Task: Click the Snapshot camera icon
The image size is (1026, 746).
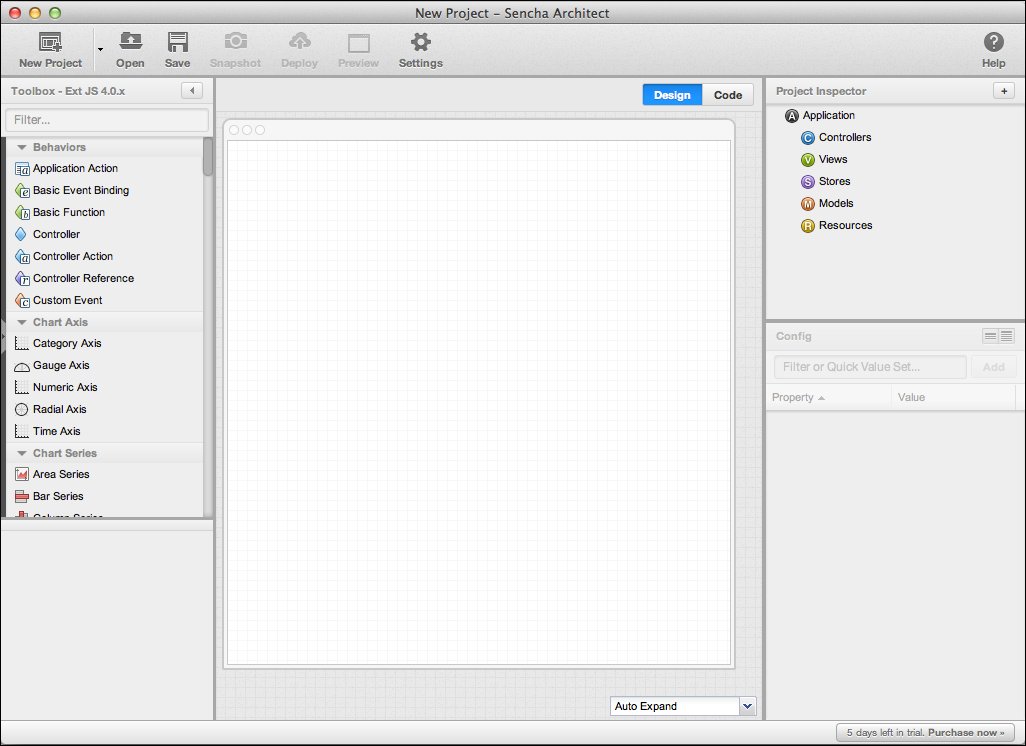Action: [x=236, y=41]
